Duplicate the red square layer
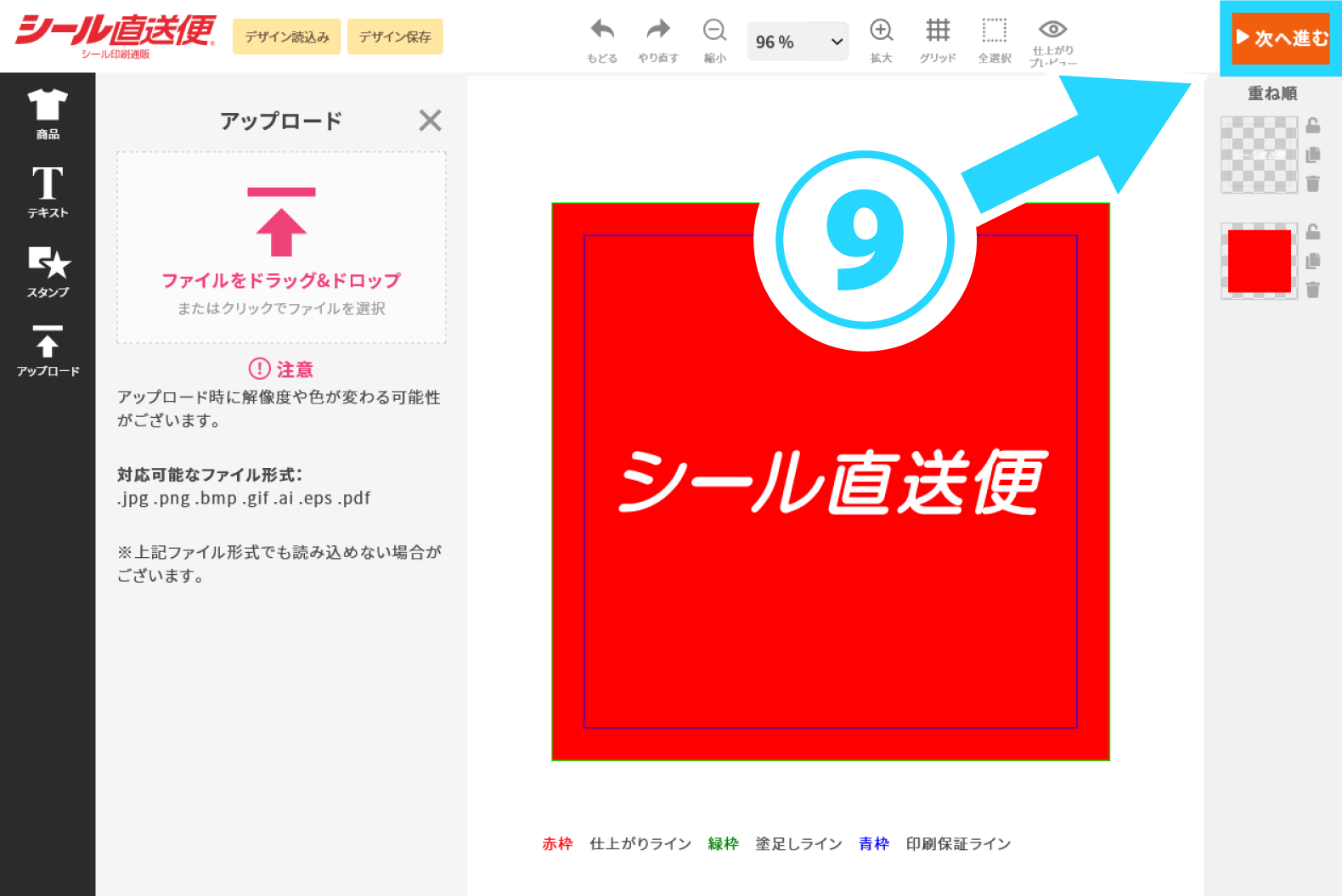Screen dimensions: 1342x896 pyautogui.click(x=1313, y=261)
